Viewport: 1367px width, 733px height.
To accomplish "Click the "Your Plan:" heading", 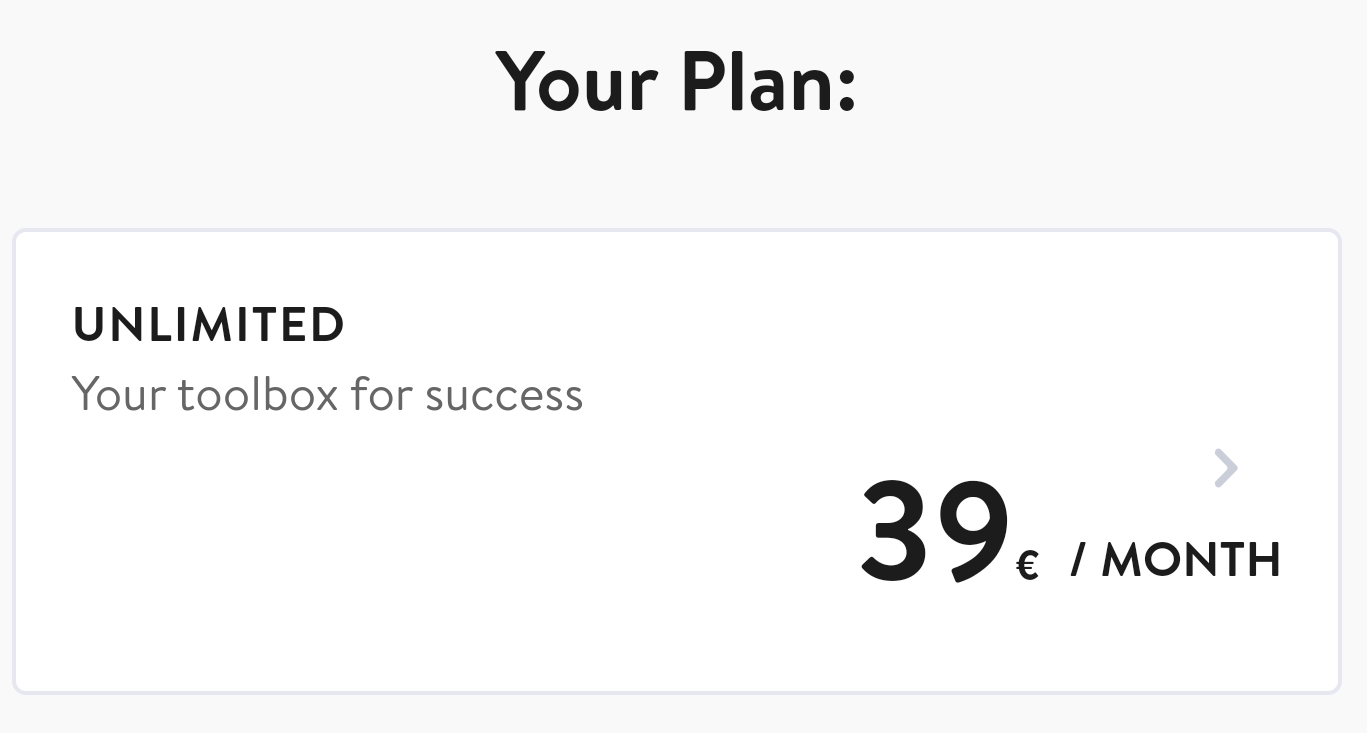I will click(x=676, y=82).
